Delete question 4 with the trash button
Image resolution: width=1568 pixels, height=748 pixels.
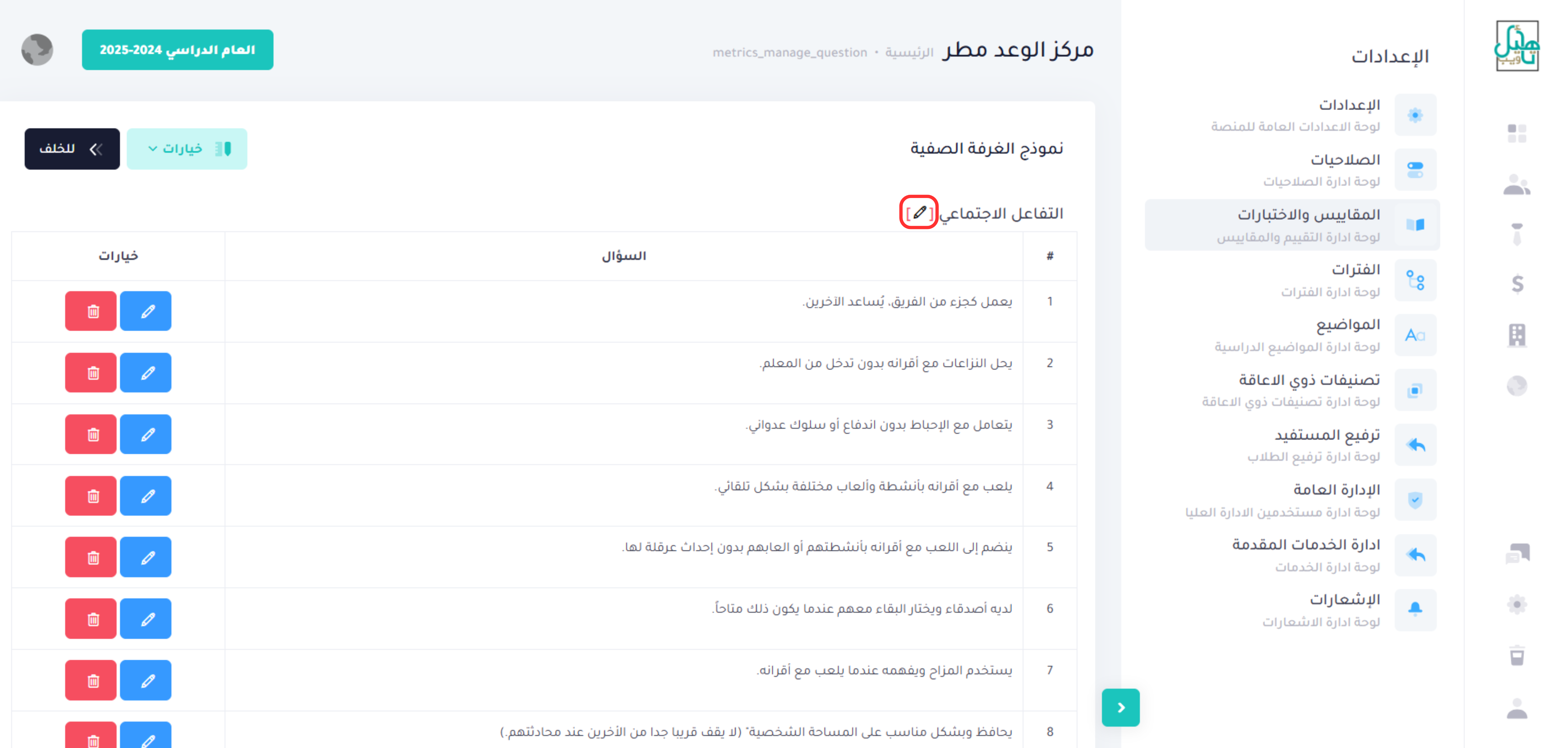(x=91, y=495)
